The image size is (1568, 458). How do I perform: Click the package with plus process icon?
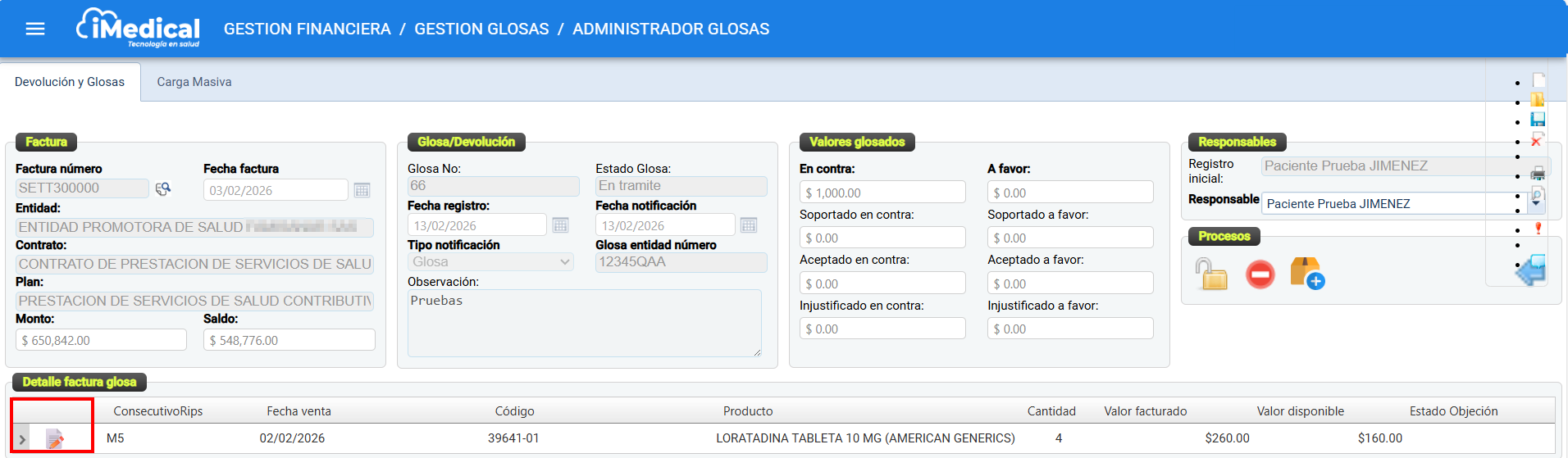pos(1306,274)
